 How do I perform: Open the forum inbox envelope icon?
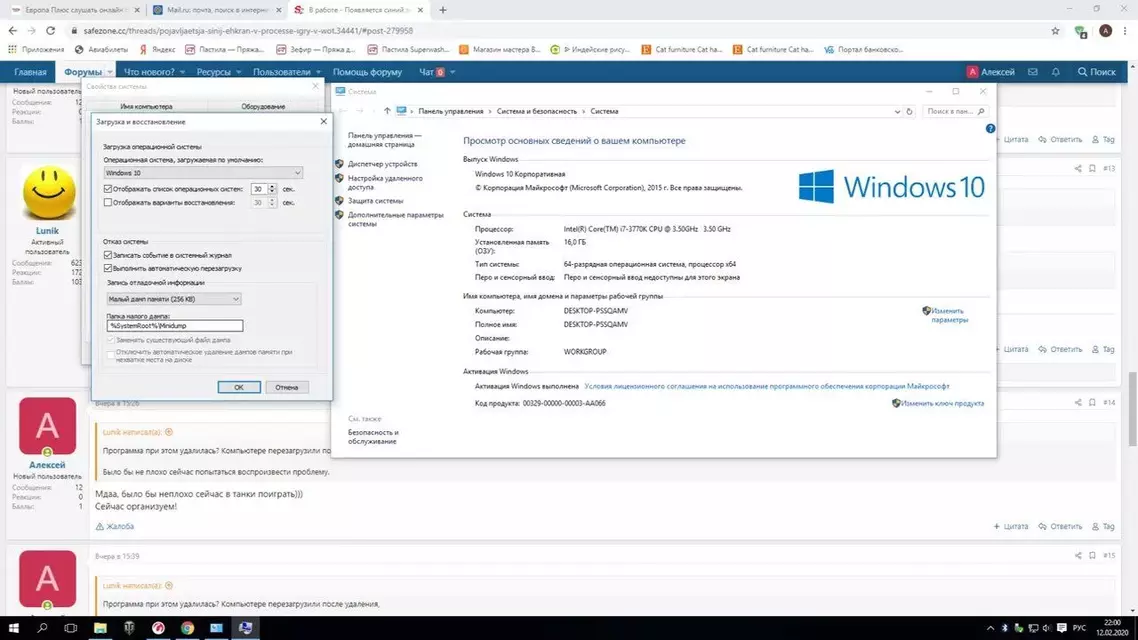(1033, 72)
